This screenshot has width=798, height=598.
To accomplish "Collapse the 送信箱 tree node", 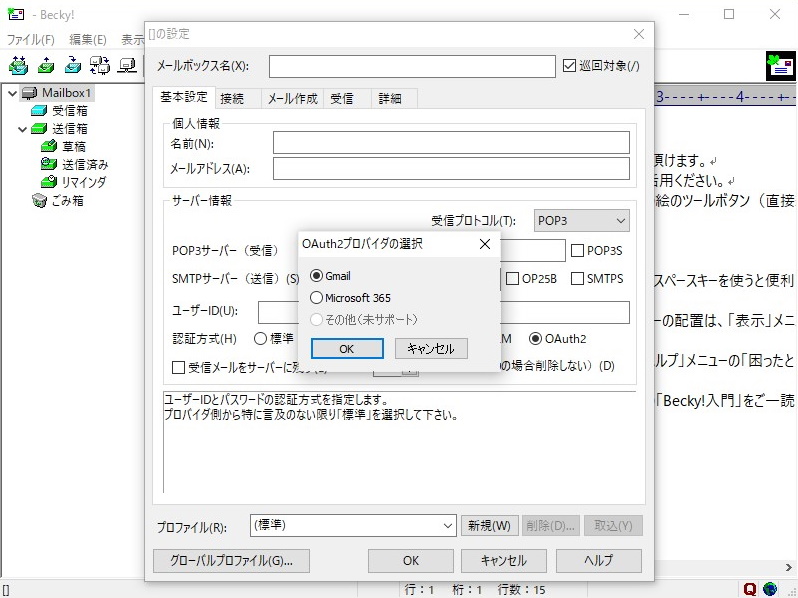I will coord(22,129).
